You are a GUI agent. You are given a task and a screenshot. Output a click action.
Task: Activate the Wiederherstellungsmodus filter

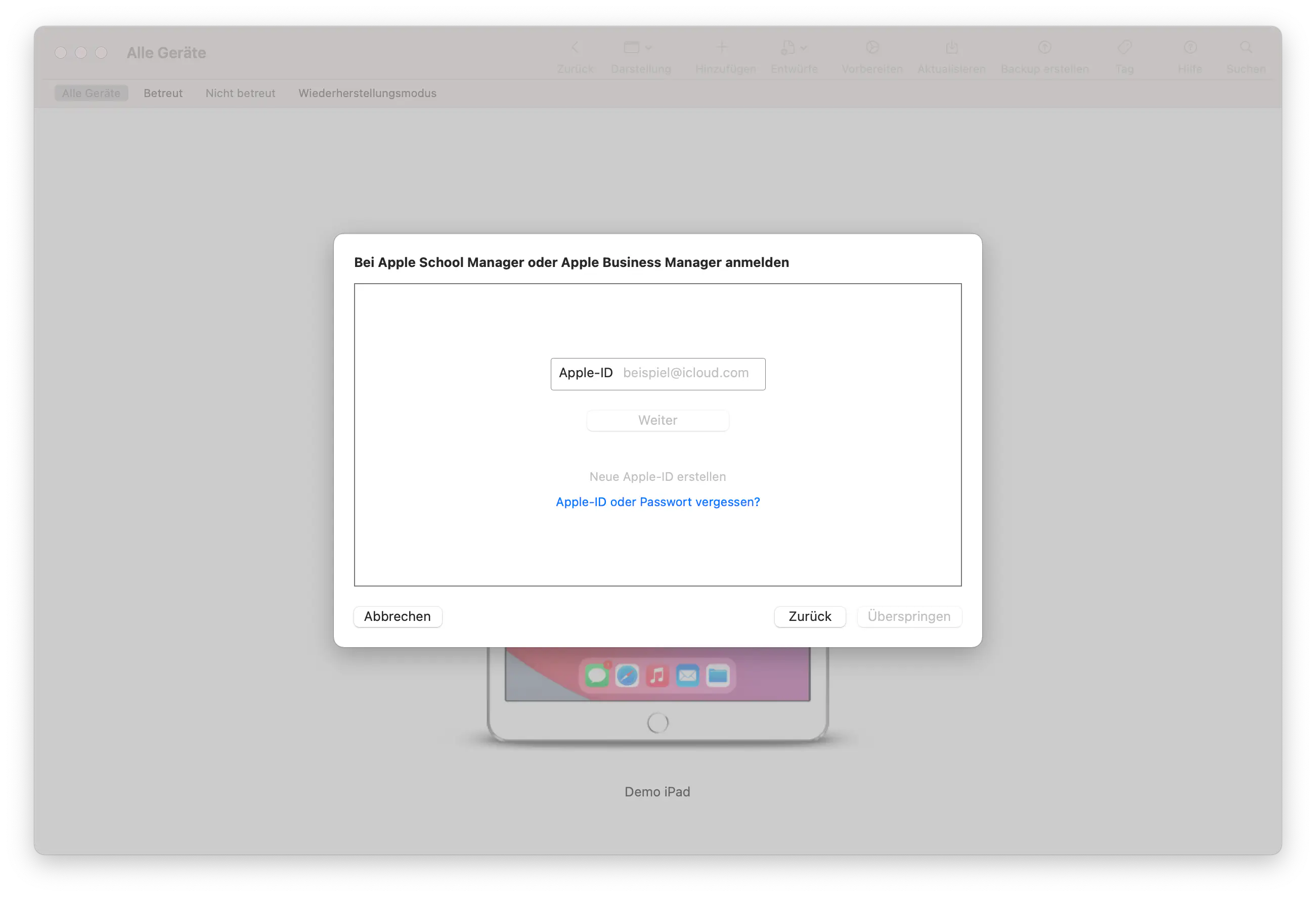(366, 93)
